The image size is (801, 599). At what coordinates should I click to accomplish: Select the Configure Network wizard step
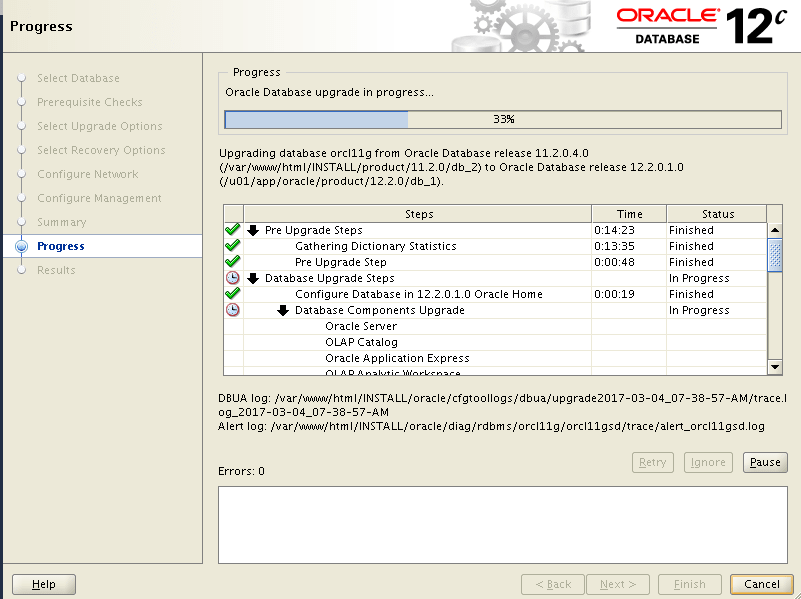click(x=87, y=174)
